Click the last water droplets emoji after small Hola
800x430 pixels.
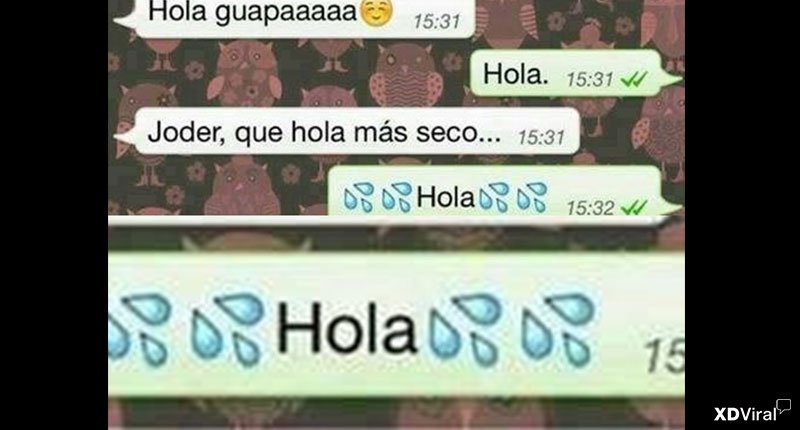532,197
